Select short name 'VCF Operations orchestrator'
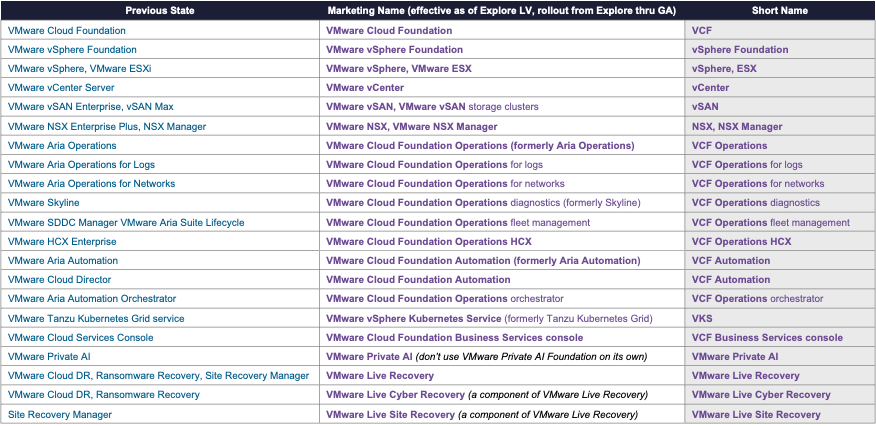Viewport: 876px width, 426px height. [780, 299]
